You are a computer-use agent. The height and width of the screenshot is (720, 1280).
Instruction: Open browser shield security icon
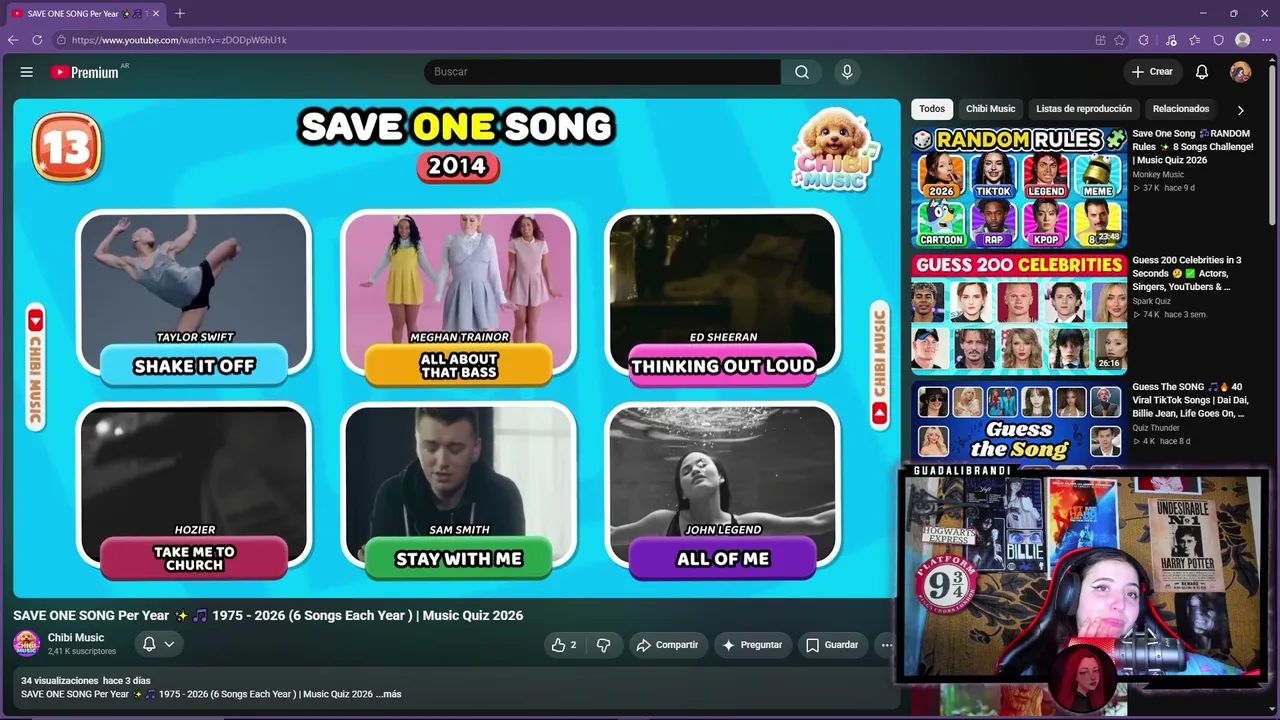click(1218, 40)
